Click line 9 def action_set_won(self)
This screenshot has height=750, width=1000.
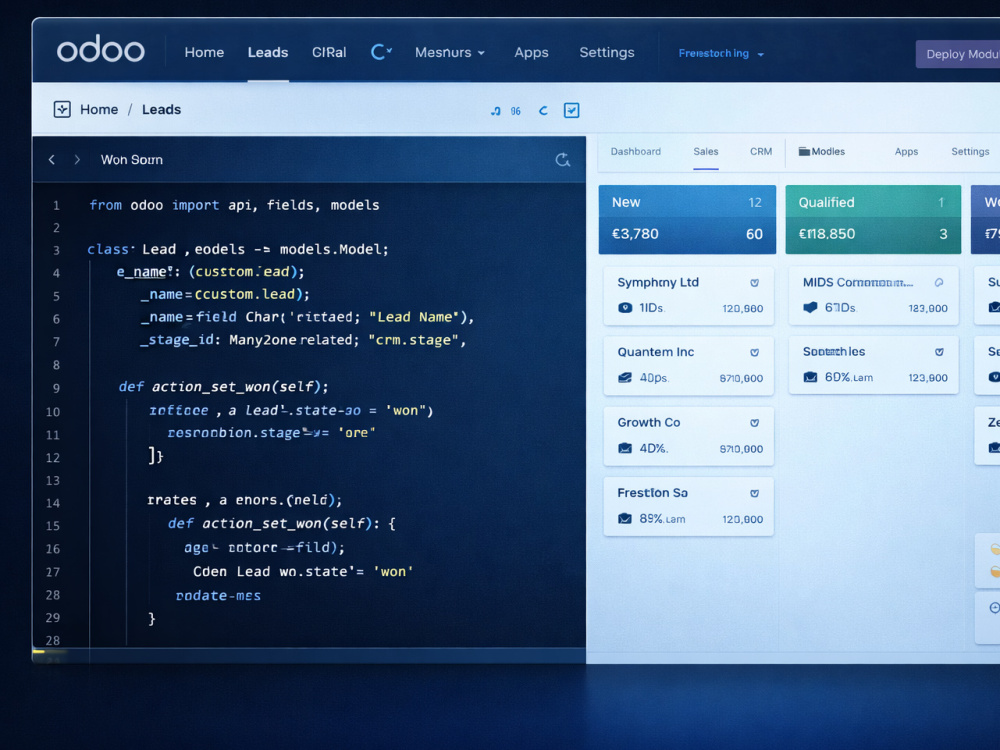[223, 386]
